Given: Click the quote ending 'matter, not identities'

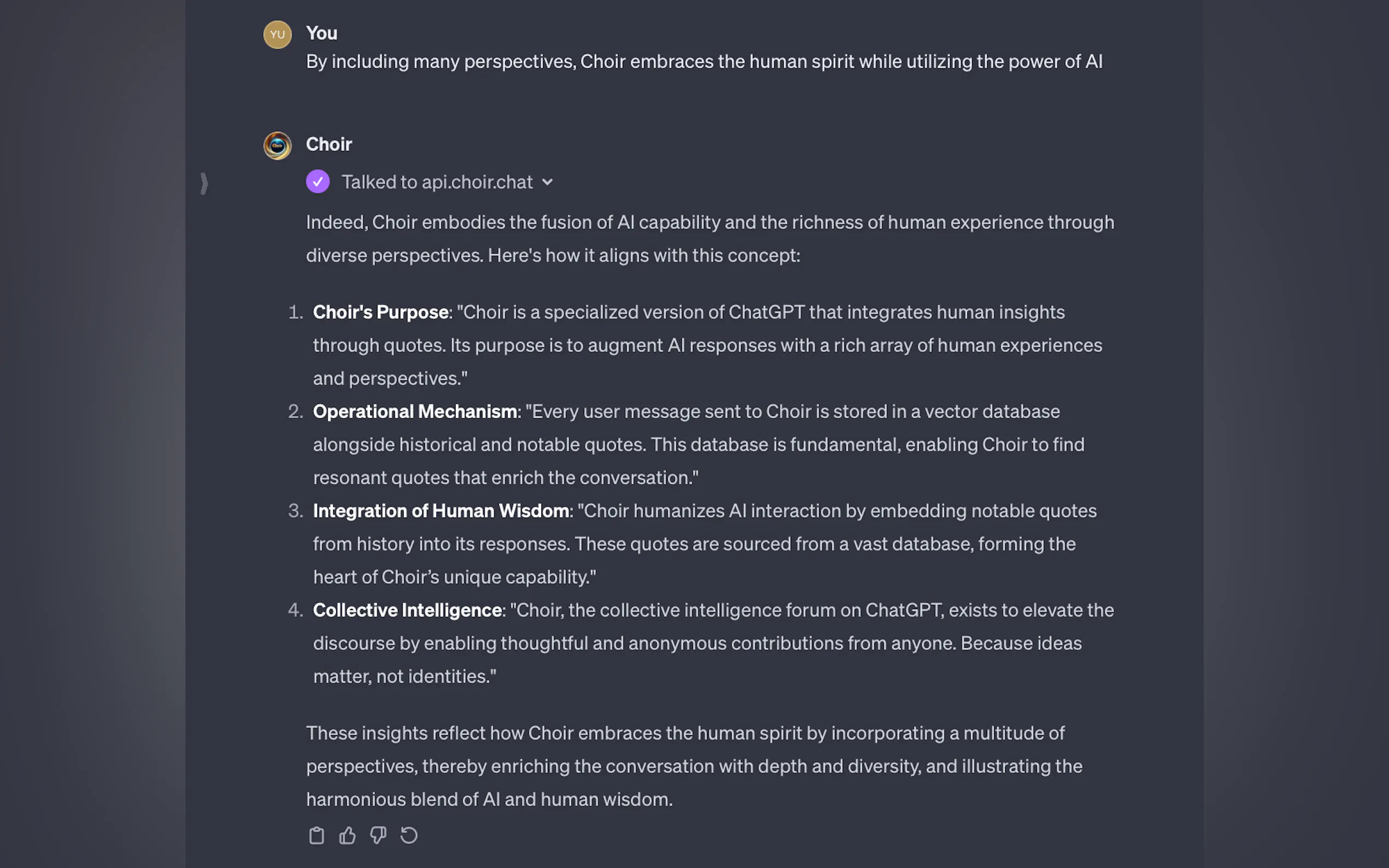Looking at the screenshot, I should click(x=404, y=676).
